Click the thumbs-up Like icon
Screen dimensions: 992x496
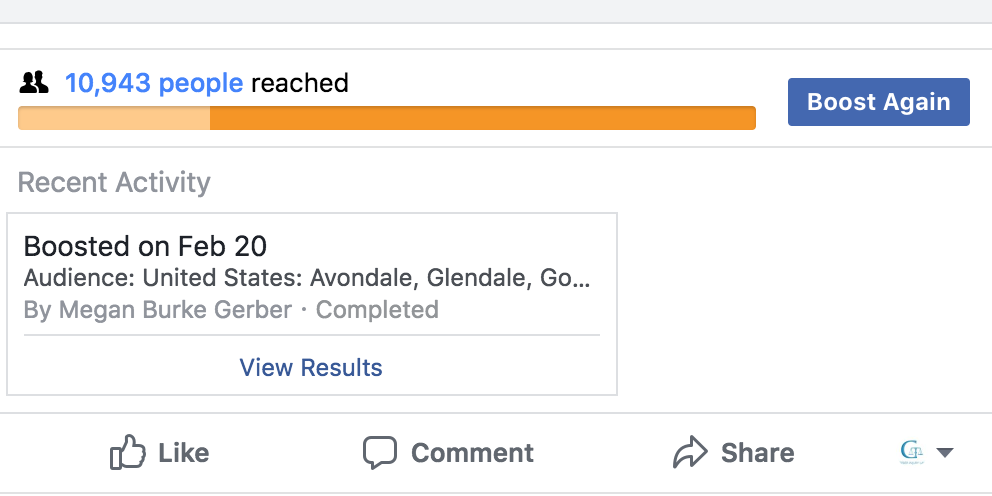click(128, 452)
